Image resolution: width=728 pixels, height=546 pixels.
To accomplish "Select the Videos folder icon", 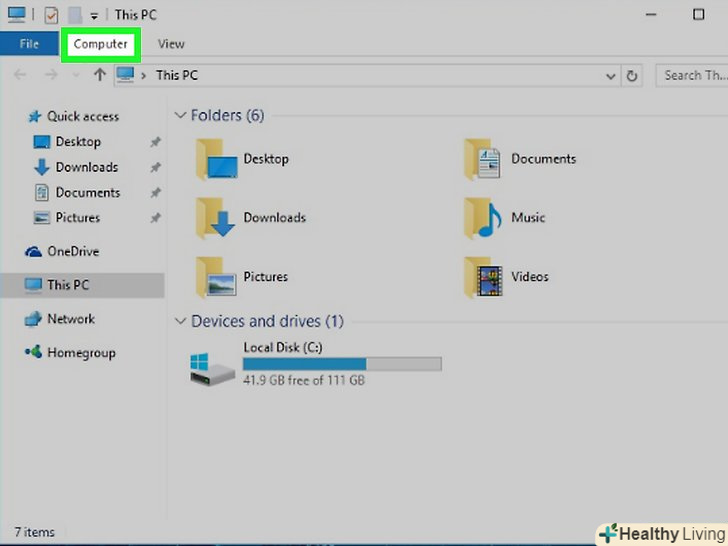I will (x=483, y=277).
